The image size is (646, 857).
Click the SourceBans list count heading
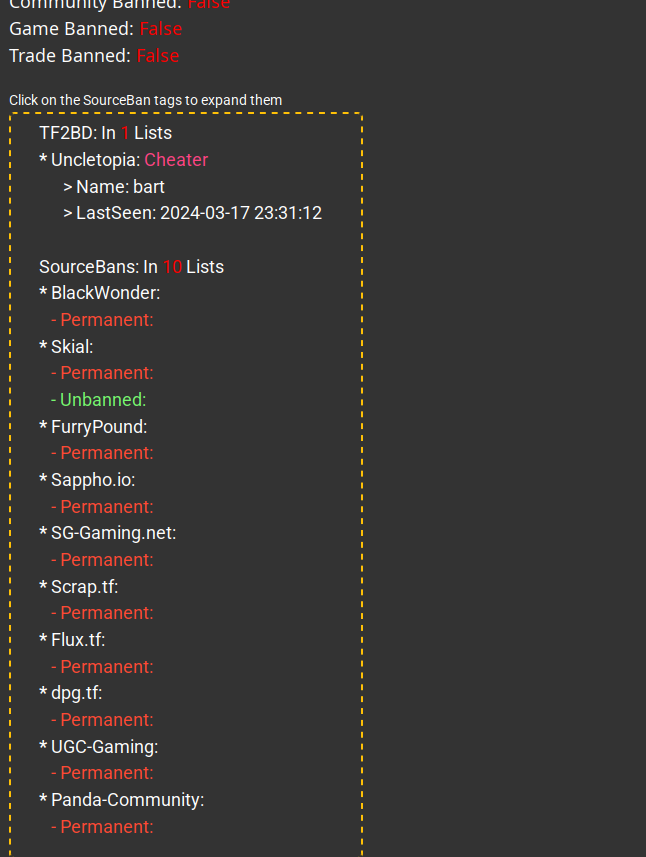pyautogui.click(x=131, y=267)
